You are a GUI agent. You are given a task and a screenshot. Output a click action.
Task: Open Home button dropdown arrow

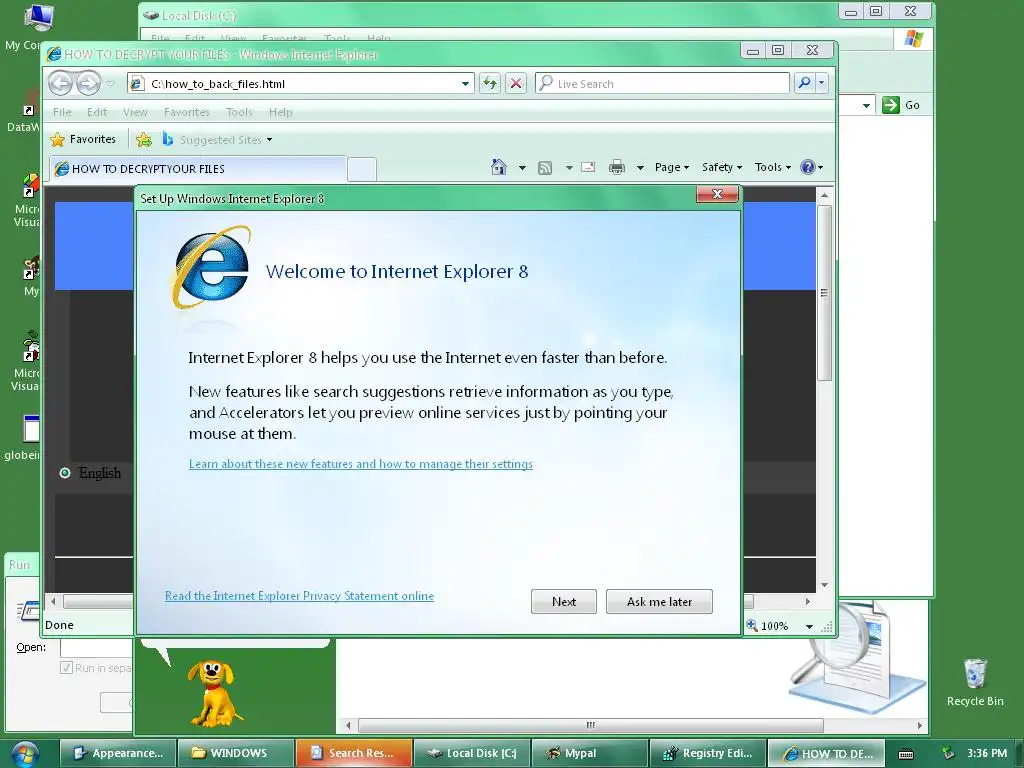point(522,168)
